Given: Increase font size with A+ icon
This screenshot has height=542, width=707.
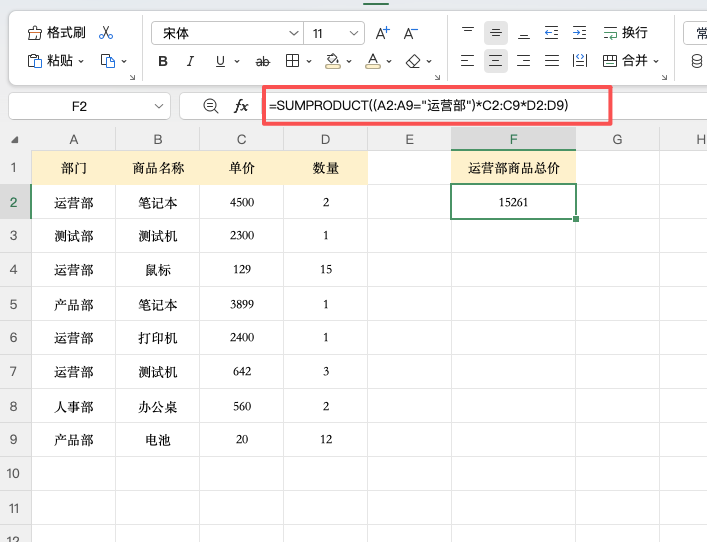Looking at the screenshot, I should pyautogui.click(x=382, y=33).
